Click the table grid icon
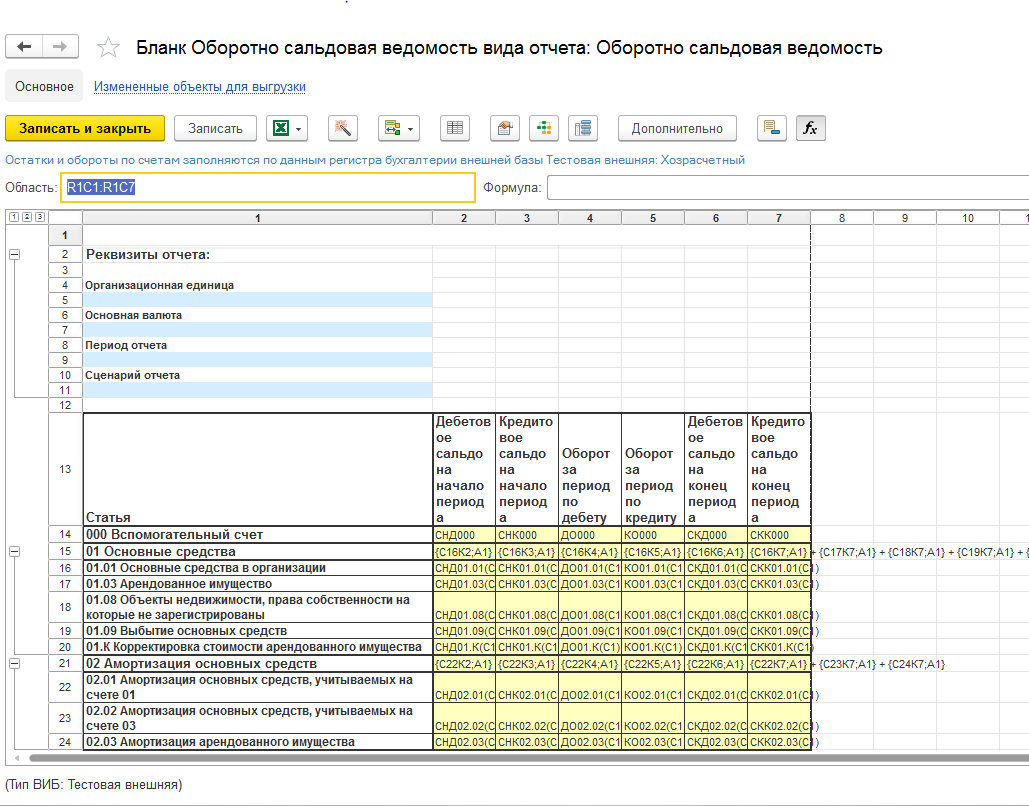The image size is (1029, 806). click(x=455, y=129)
